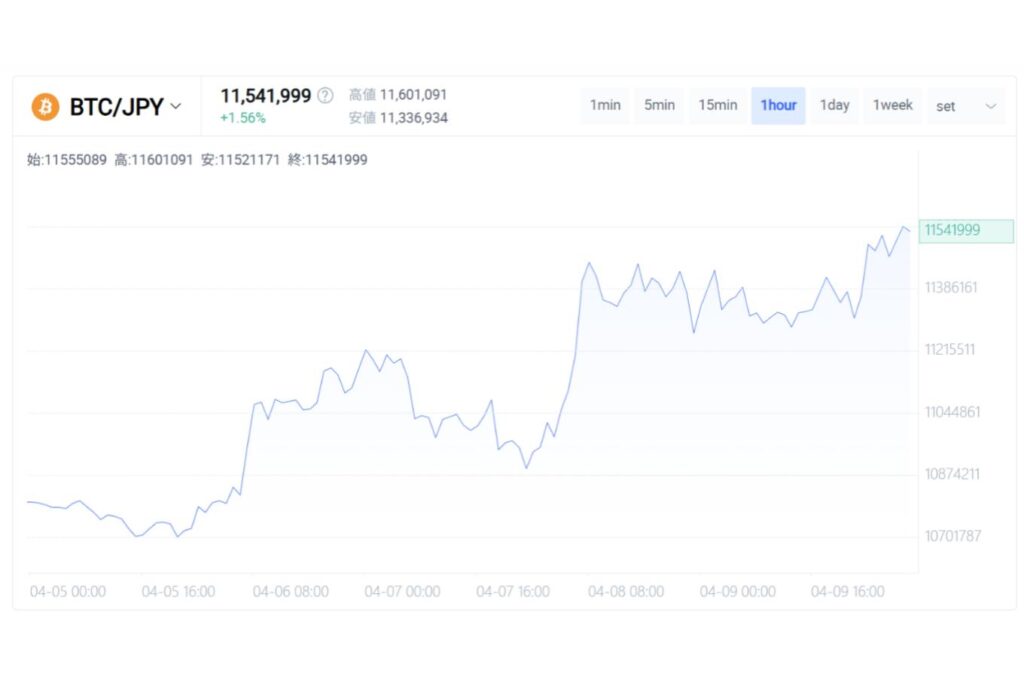This screenshot has width=1024, height=682.
Task: Switch to the 1day timeframe
Action: point(834,105)
